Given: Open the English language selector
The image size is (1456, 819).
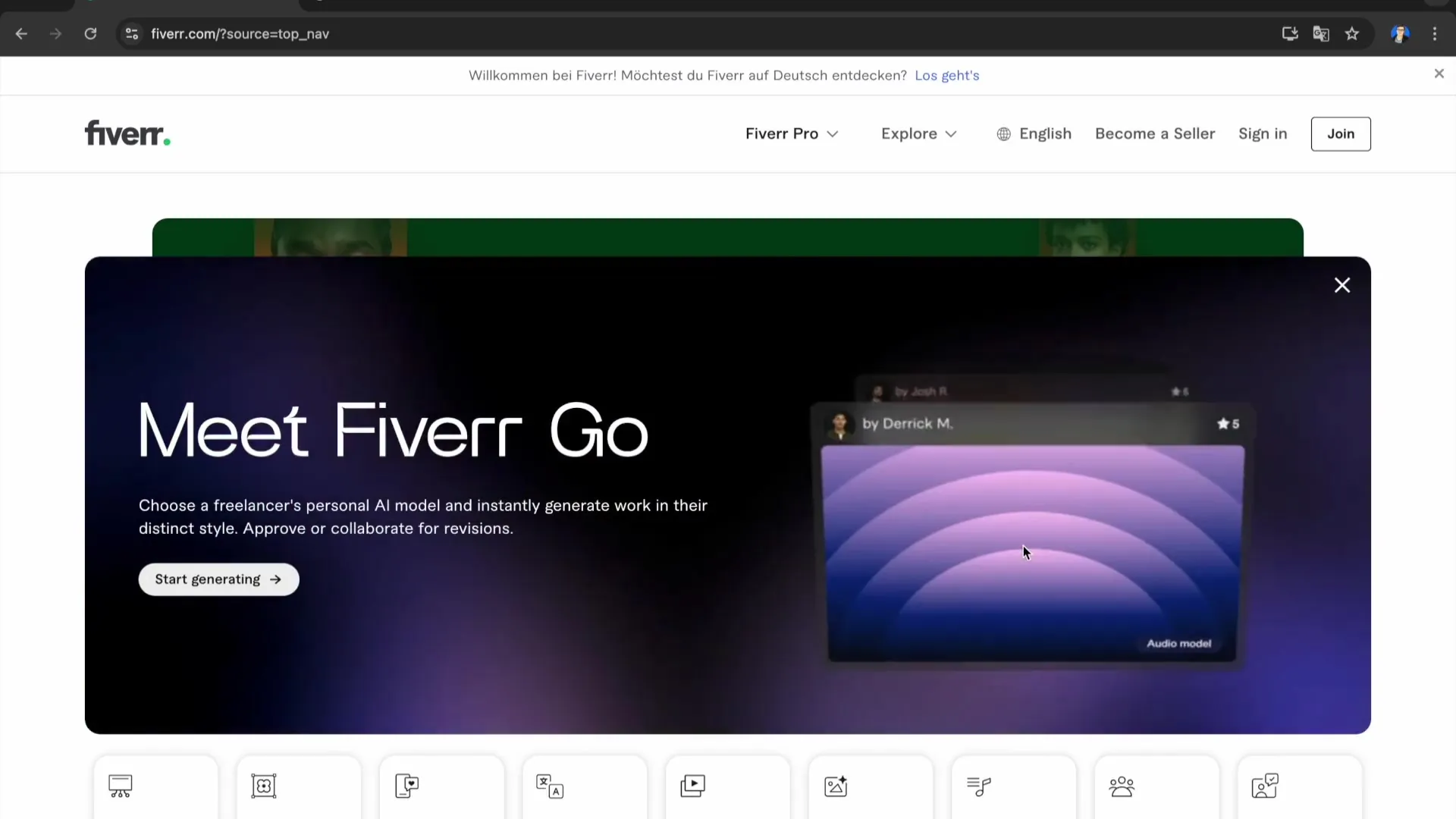Looking at the screenshot, I should [x=1034, y=133].
